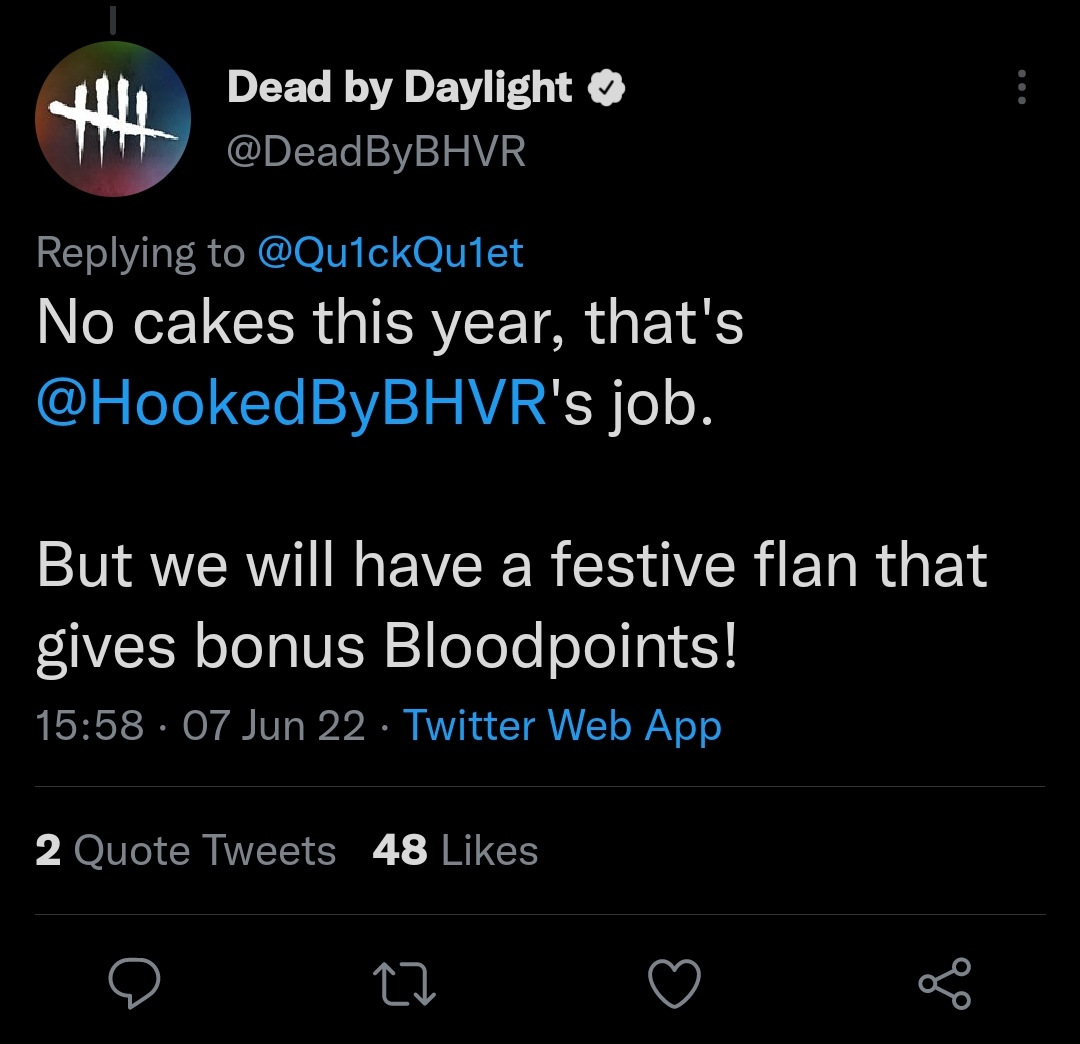Click the verified badge next to Dead by Daylight
1080x1044 pixels.
(606, 89)
